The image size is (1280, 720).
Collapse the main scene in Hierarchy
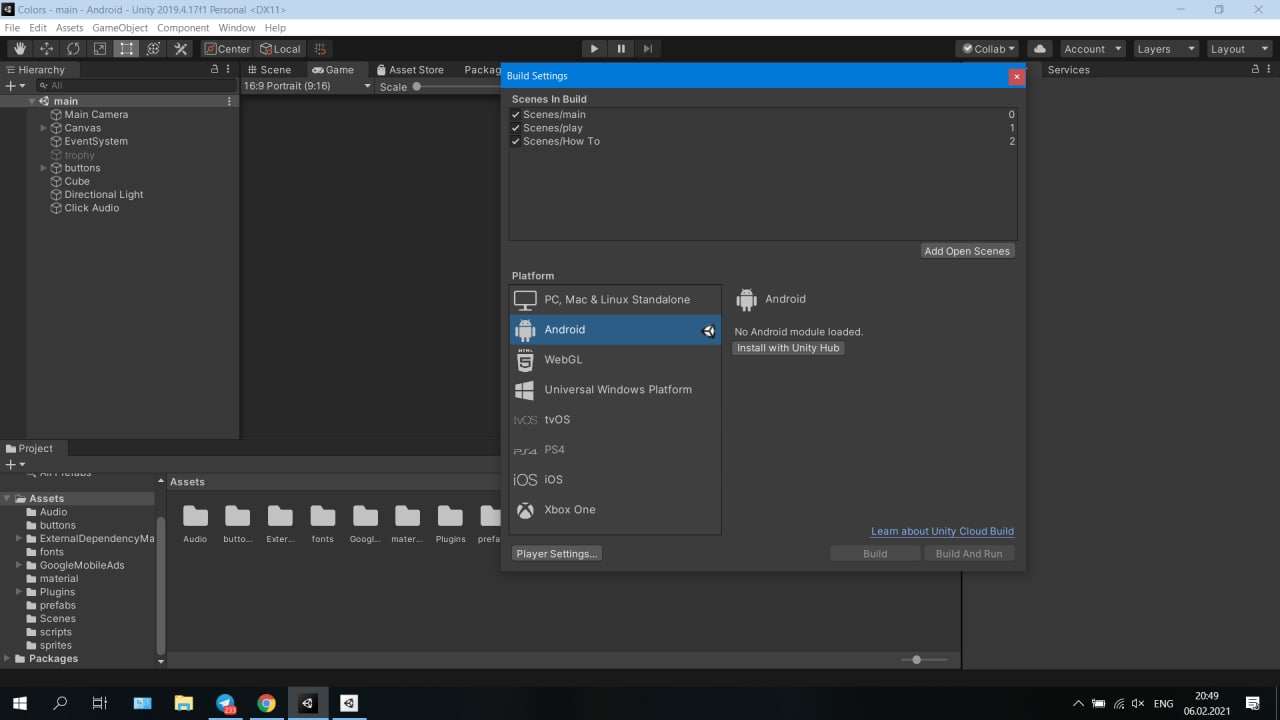(x=32, y=101)
